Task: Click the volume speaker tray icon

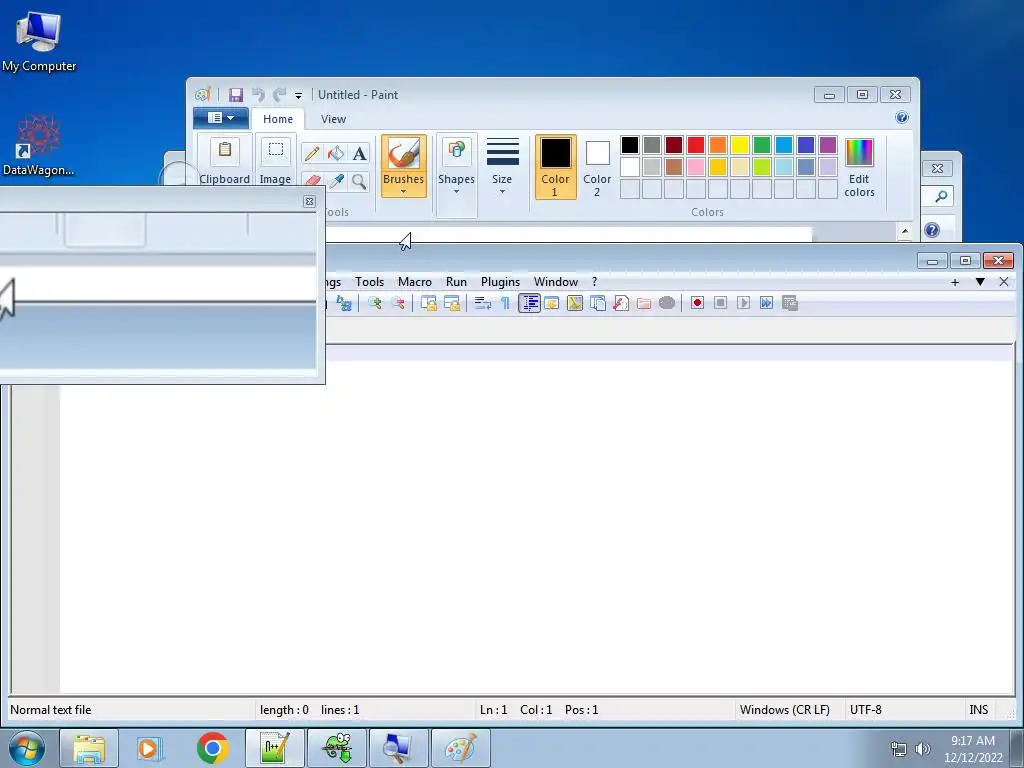Action: tap(922, 749)
